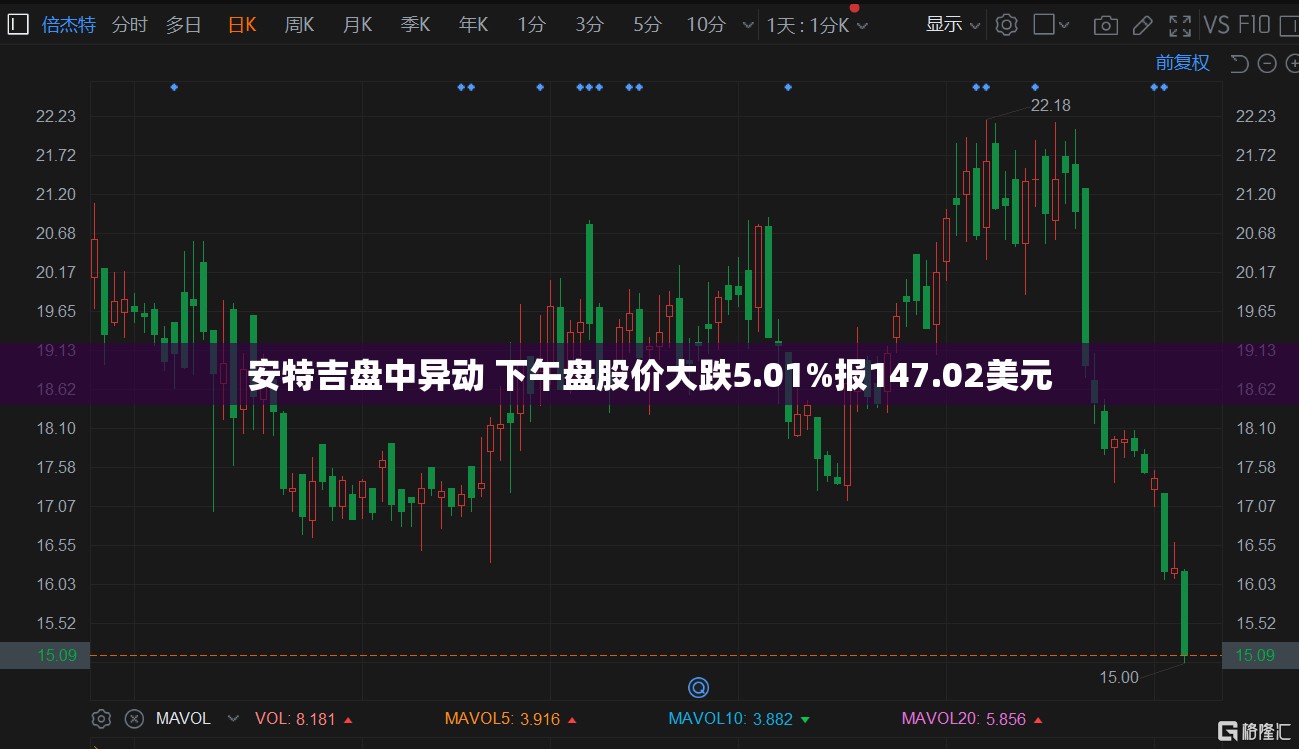The width and height of the screenshot is (1299, 749).
Task: Click 18.10 on the right price axis
Action: (1256, 428)
